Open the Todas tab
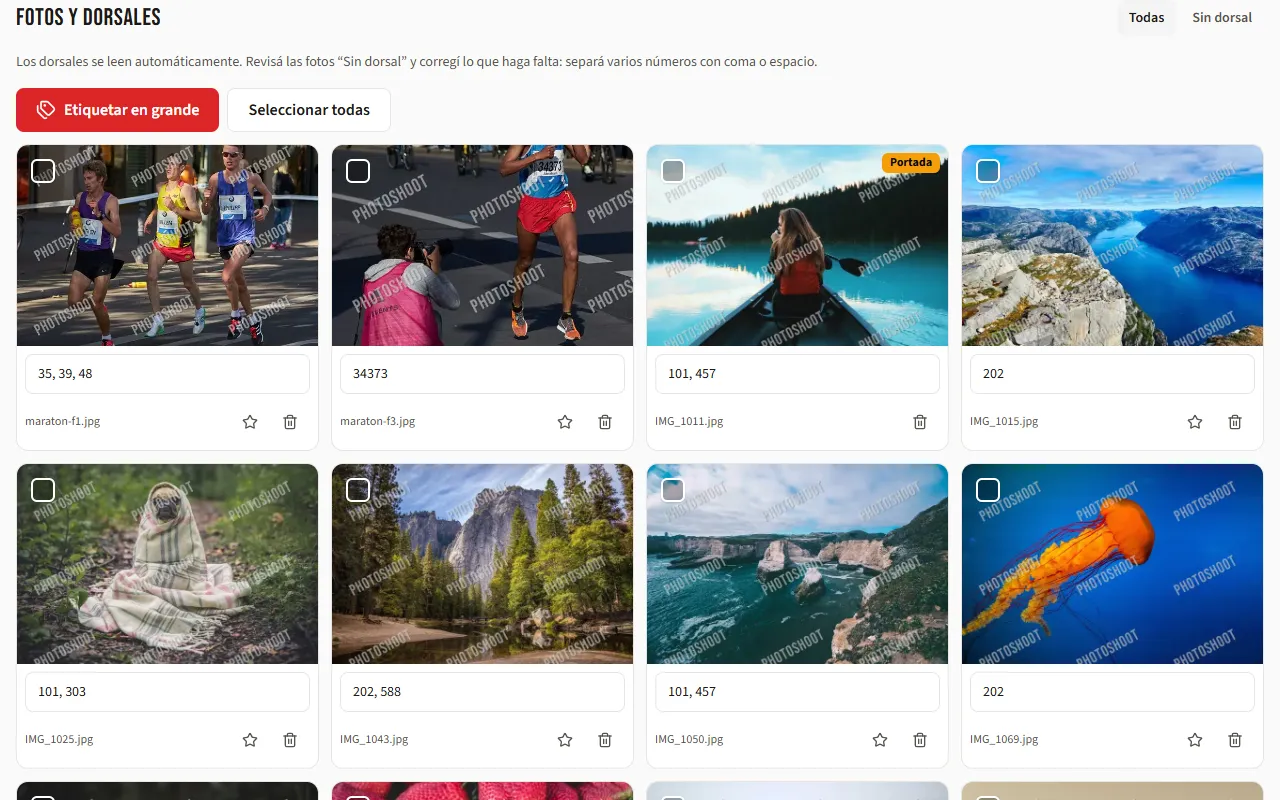This screenshot has width=1280, height=800. click(1147, 17)
